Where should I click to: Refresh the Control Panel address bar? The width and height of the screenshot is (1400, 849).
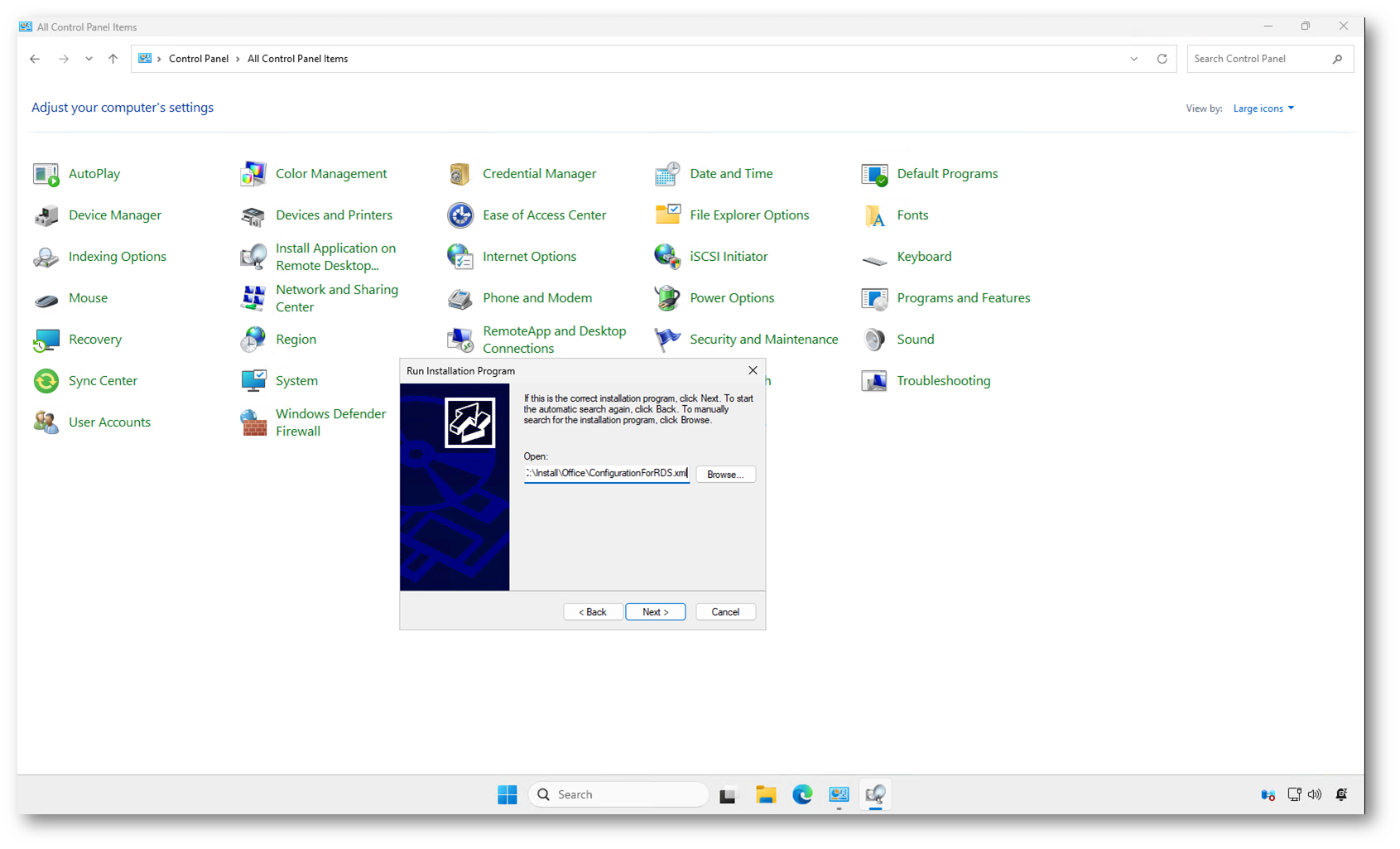(1162, 59)
